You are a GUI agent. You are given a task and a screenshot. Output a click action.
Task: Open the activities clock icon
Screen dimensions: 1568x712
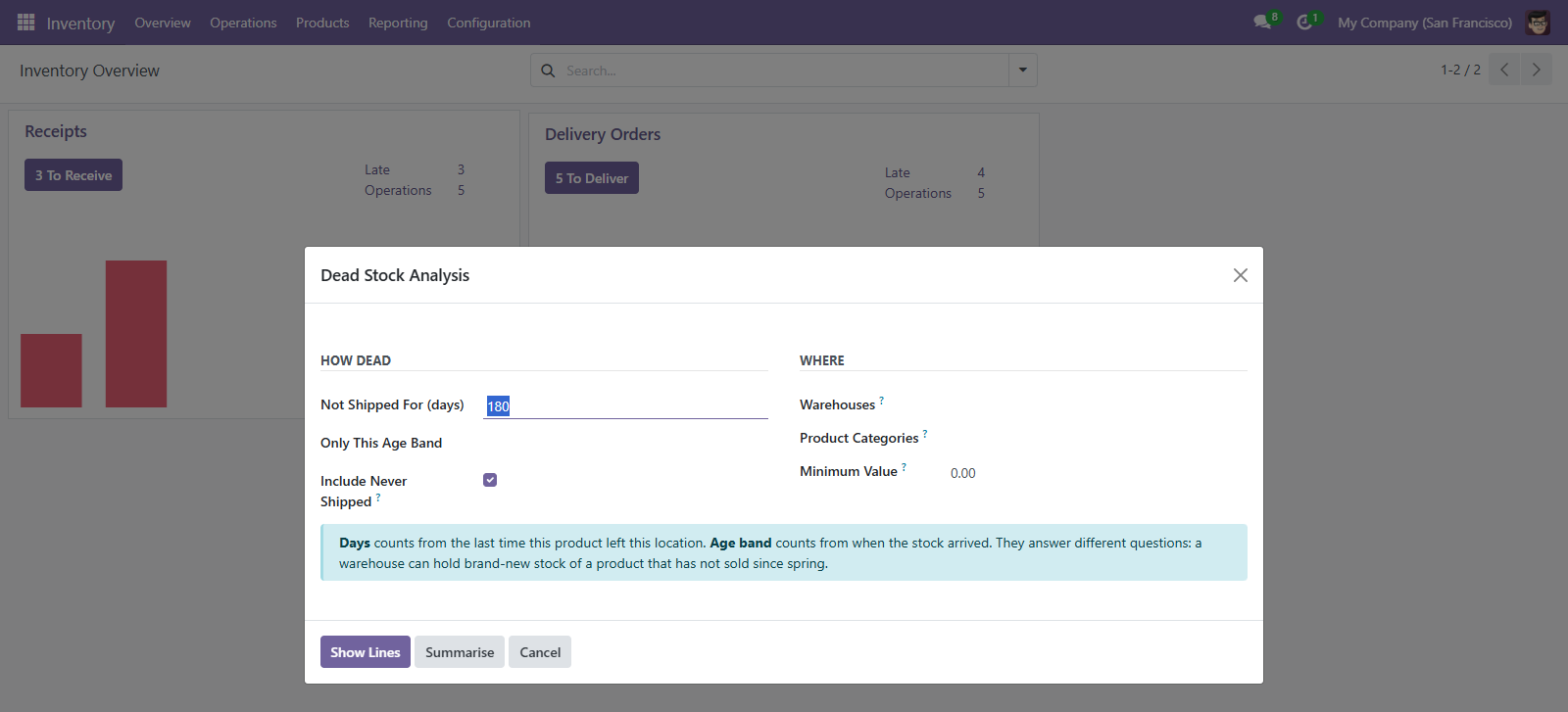(1304, 22)
